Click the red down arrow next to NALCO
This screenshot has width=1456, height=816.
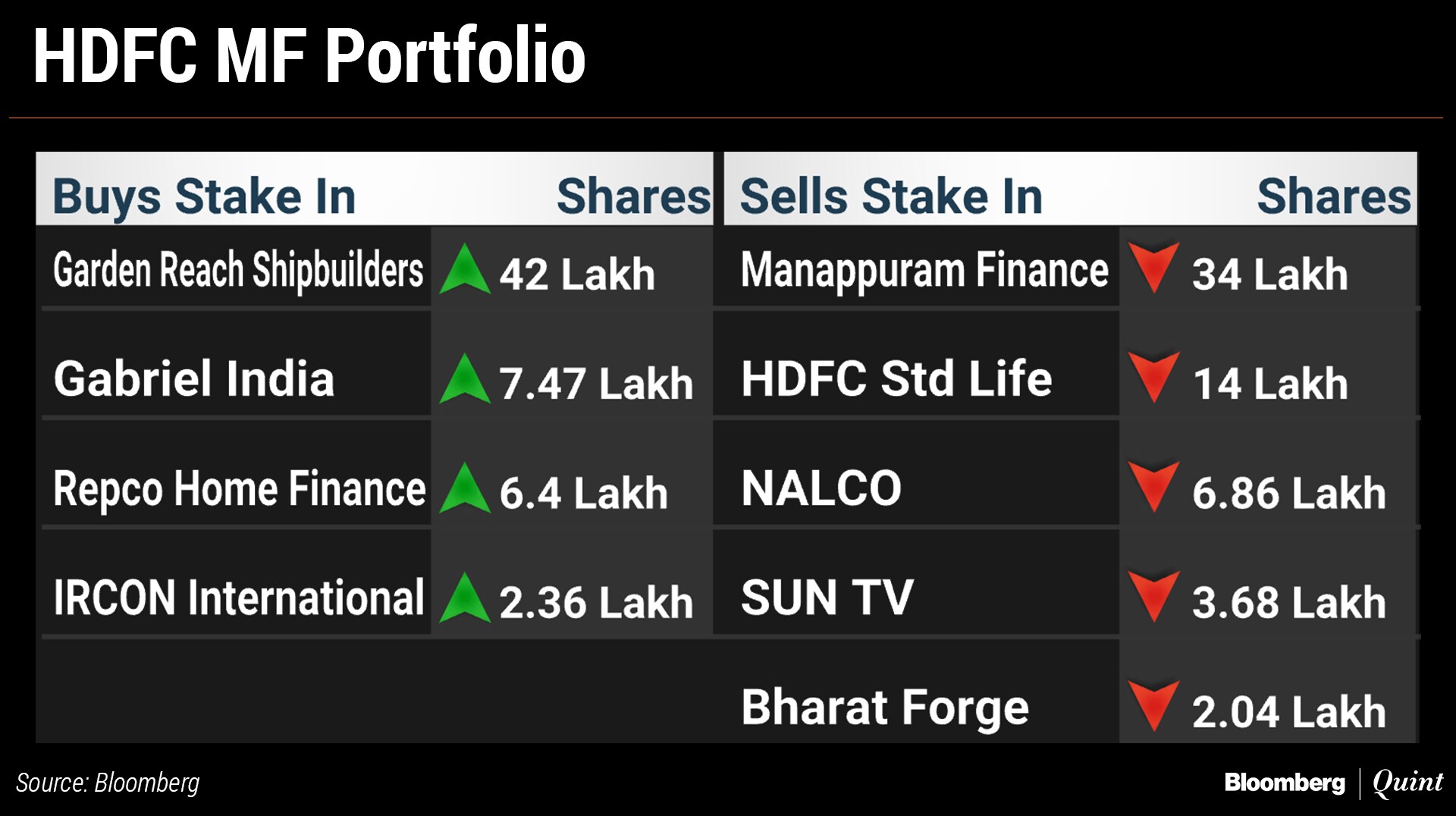[1153, 486]
